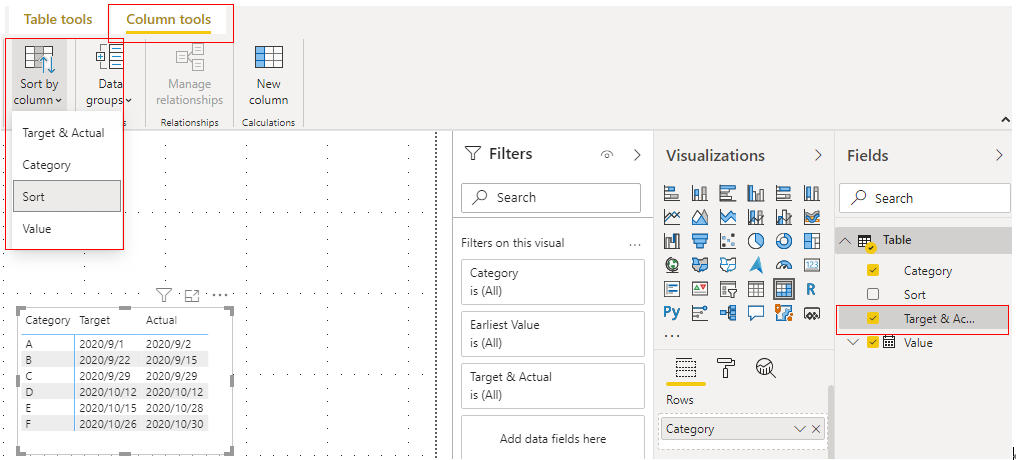
Task: Toggle the eye icon in Filters pane
Action: (x=607, y=154)
